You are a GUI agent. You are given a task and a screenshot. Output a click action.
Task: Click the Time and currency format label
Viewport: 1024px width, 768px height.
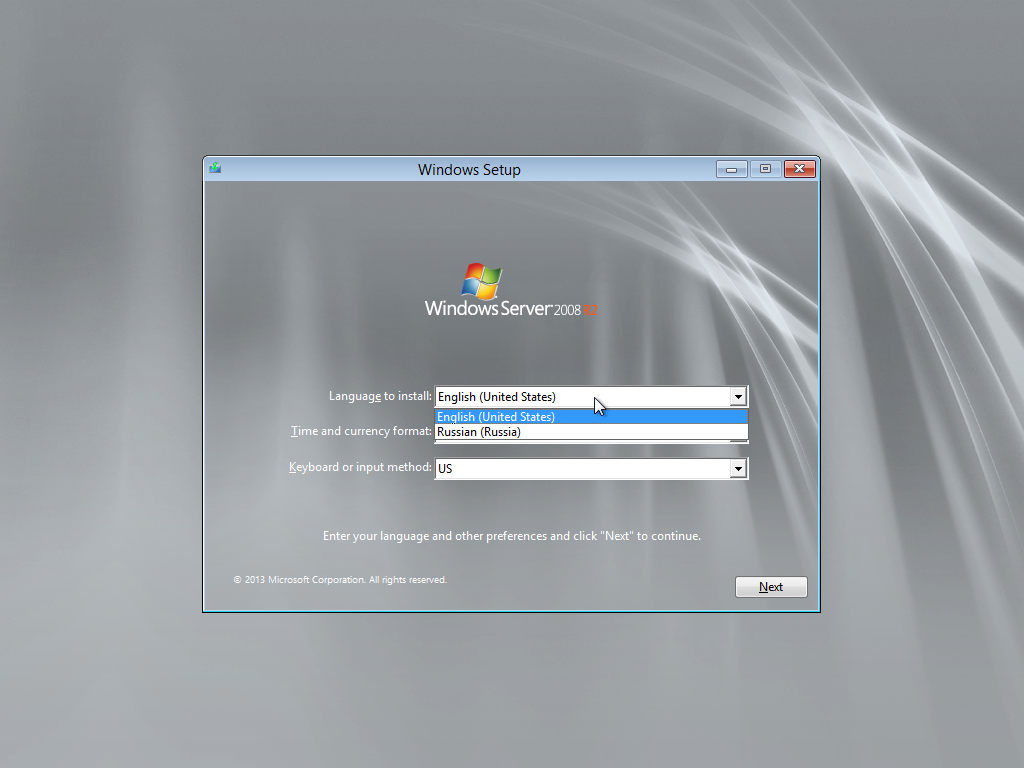(361, 431)
